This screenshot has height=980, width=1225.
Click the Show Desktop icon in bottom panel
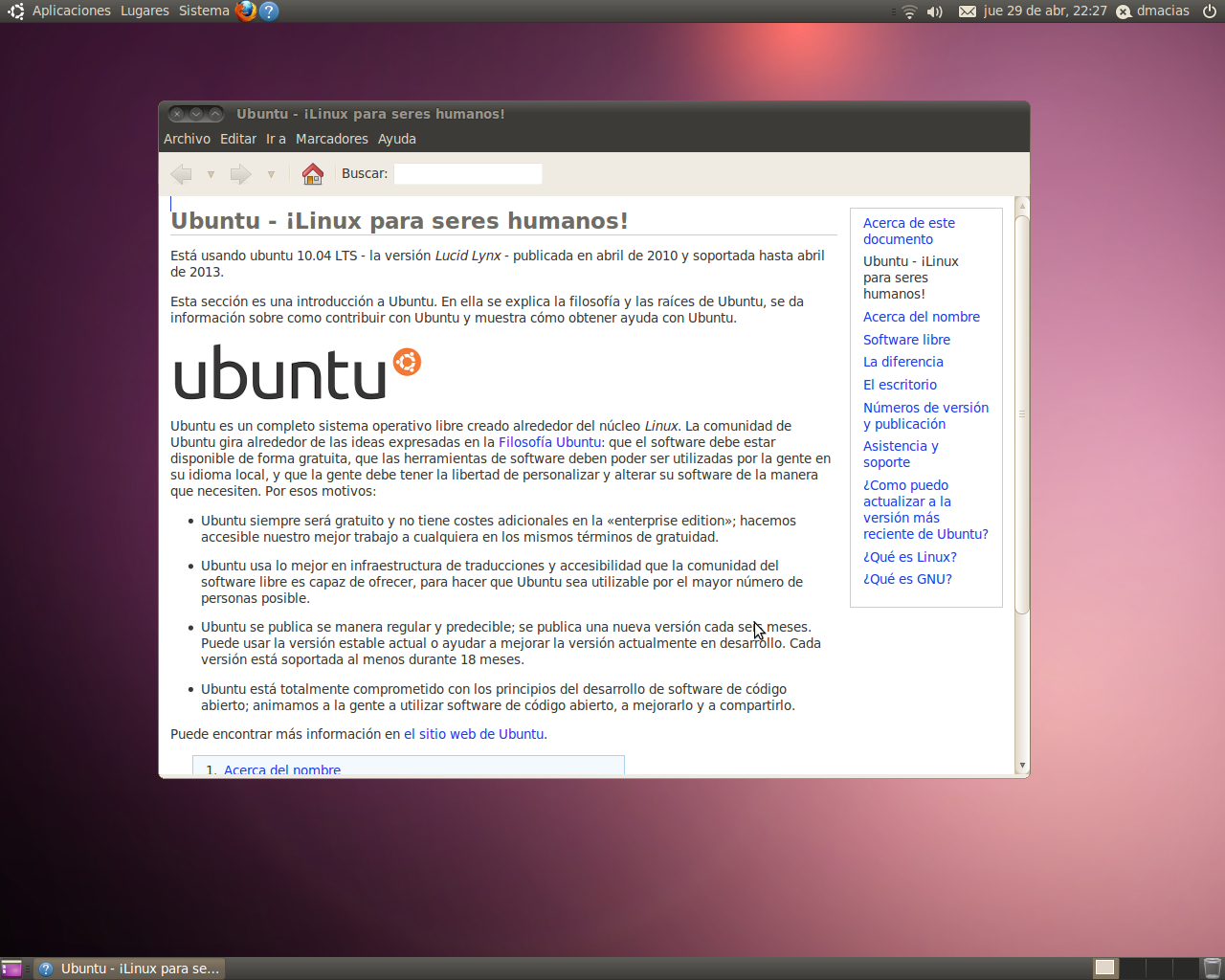[11, 969]
